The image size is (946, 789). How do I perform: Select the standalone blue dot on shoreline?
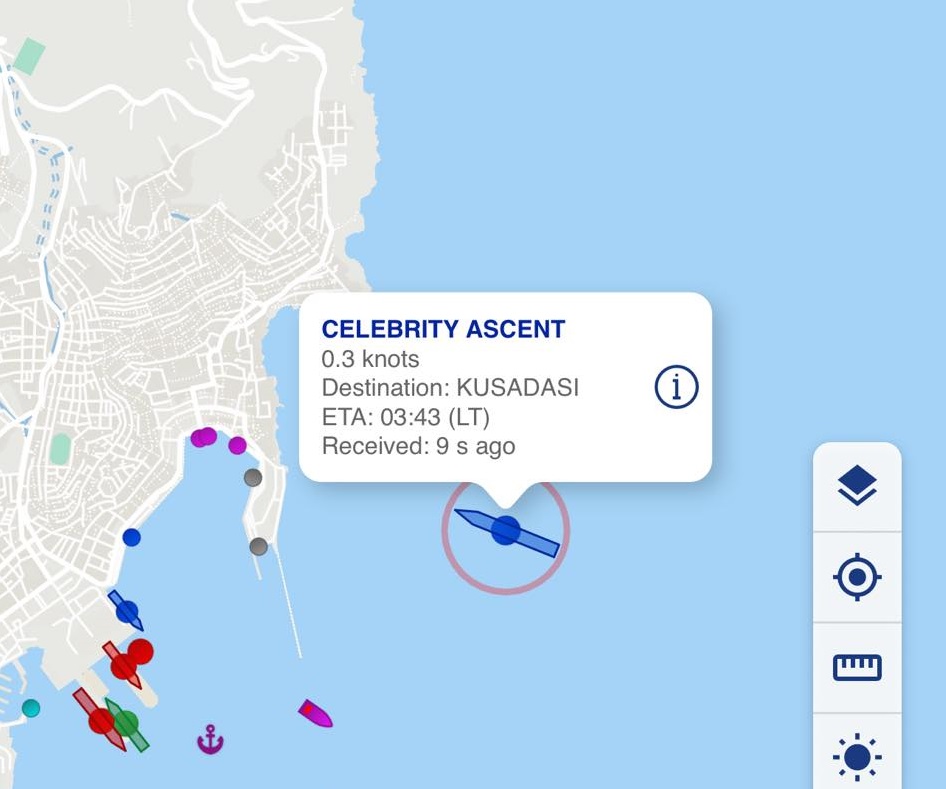[x=131, y=537]
